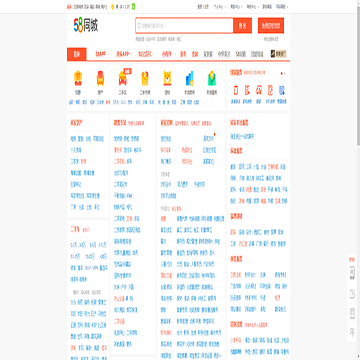Click the red phone icon in services panel
The width and height of the screenshot is (360, 360).
pos(236,90)
